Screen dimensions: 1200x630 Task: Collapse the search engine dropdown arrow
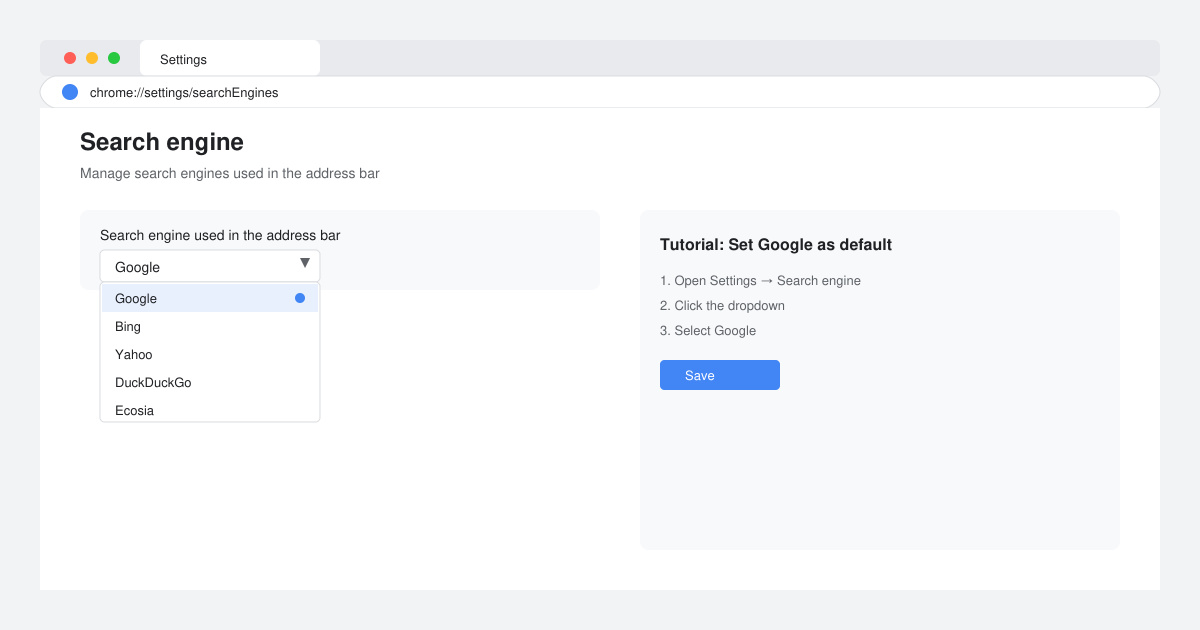click(x=305, y=264)
